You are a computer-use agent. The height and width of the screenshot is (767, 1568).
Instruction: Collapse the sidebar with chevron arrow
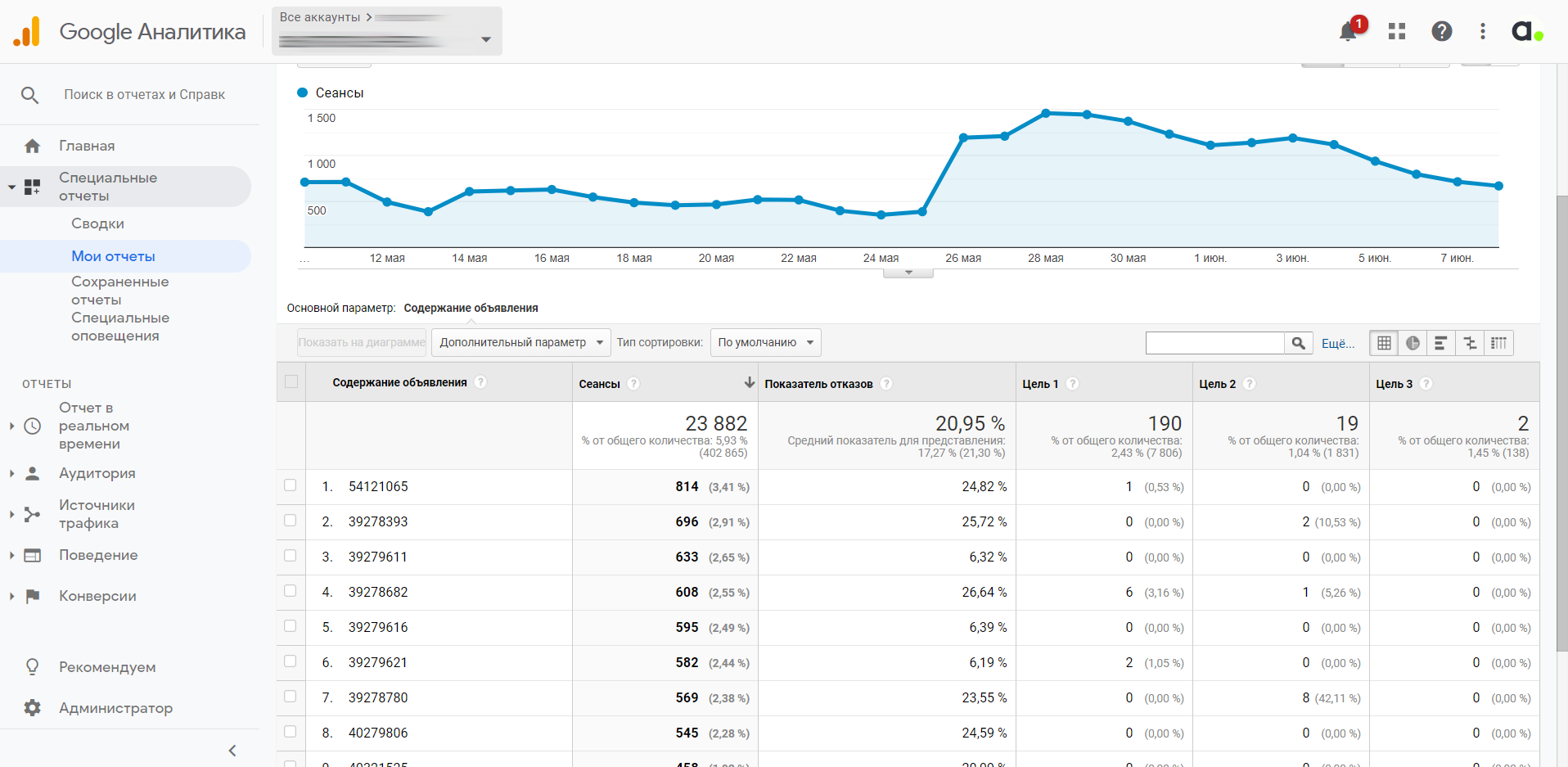click(232, 751)
